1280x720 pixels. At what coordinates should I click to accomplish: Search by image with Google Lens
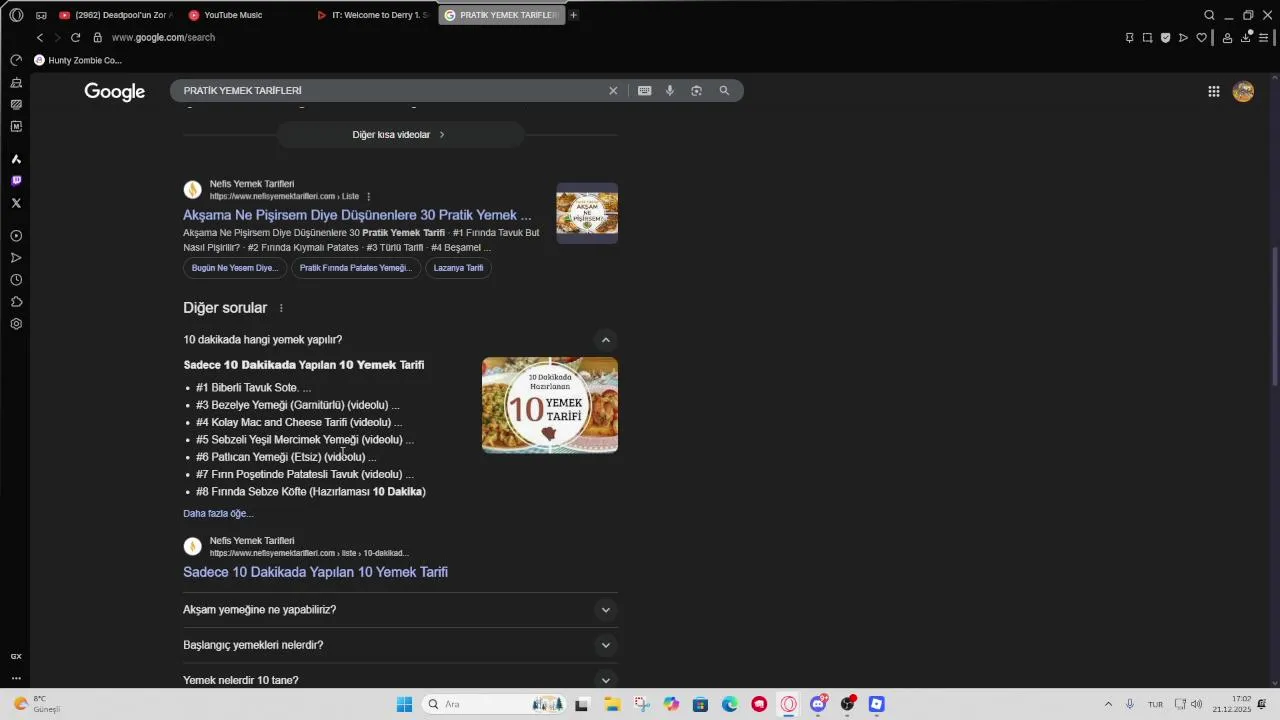point(696,91)
